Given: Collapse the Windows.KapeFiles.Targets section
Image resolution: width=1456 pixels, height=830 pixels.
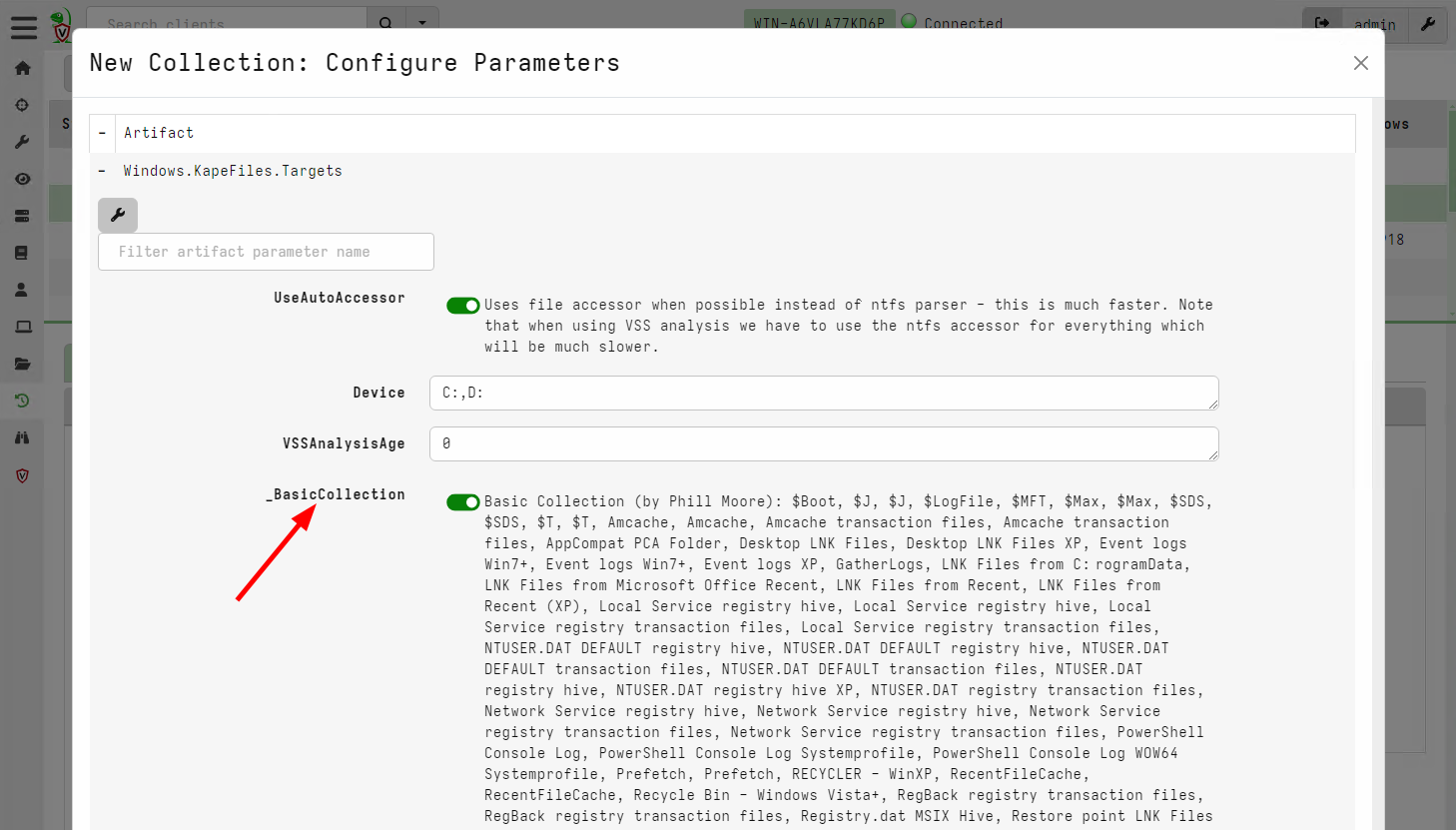Looking at the screenshot, I should point(101,170).
